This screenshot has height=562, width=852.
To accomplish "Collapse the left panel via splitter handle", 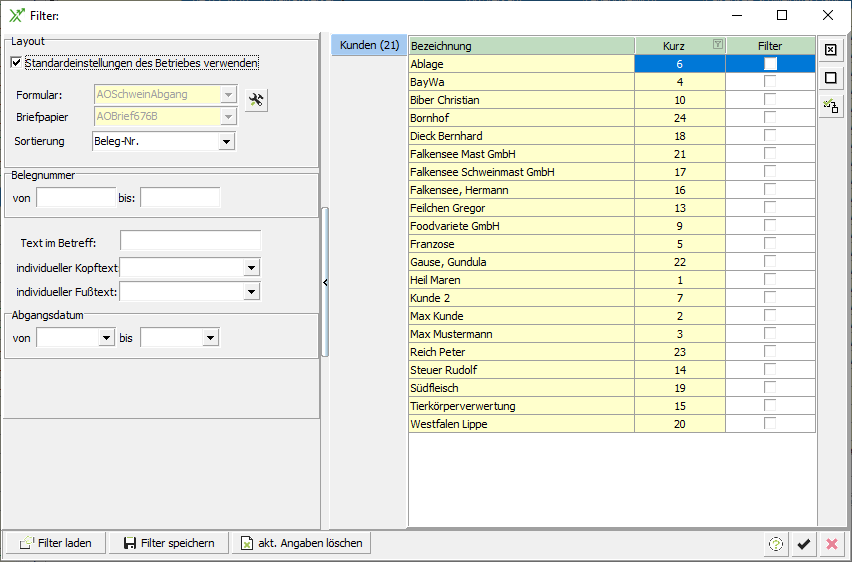I will pyautogui.click(x=325, y=284).
